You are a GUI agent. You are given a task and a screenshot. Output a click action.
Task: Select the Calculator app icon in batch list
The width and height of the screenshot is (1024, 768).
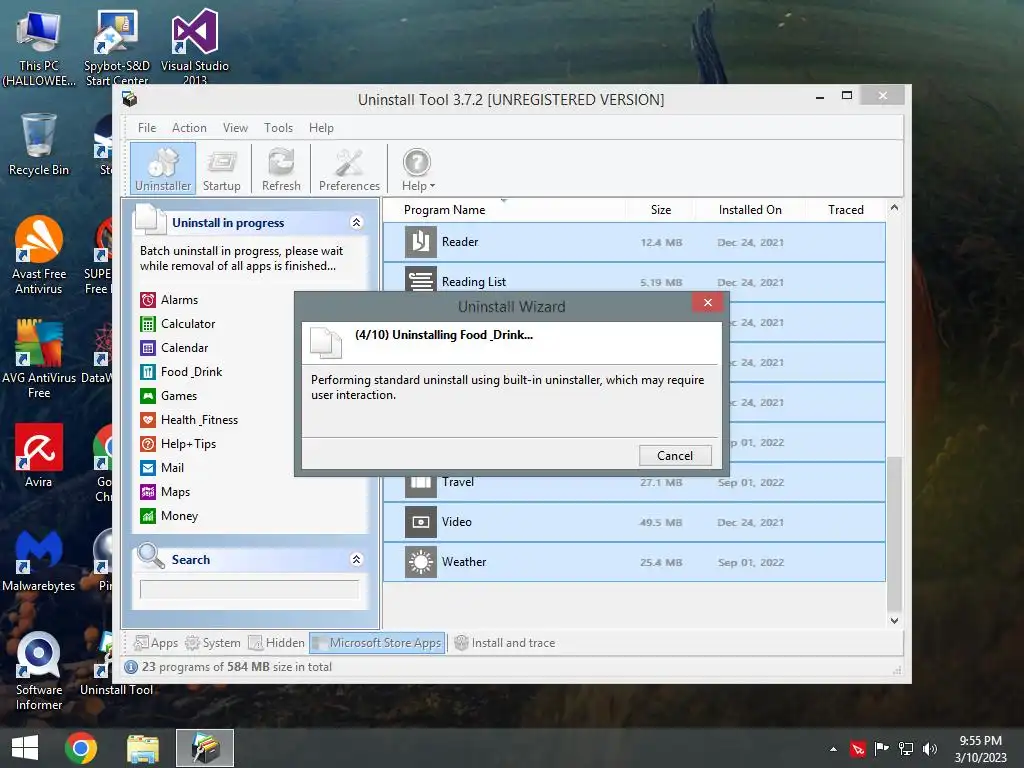pos(148,324)
